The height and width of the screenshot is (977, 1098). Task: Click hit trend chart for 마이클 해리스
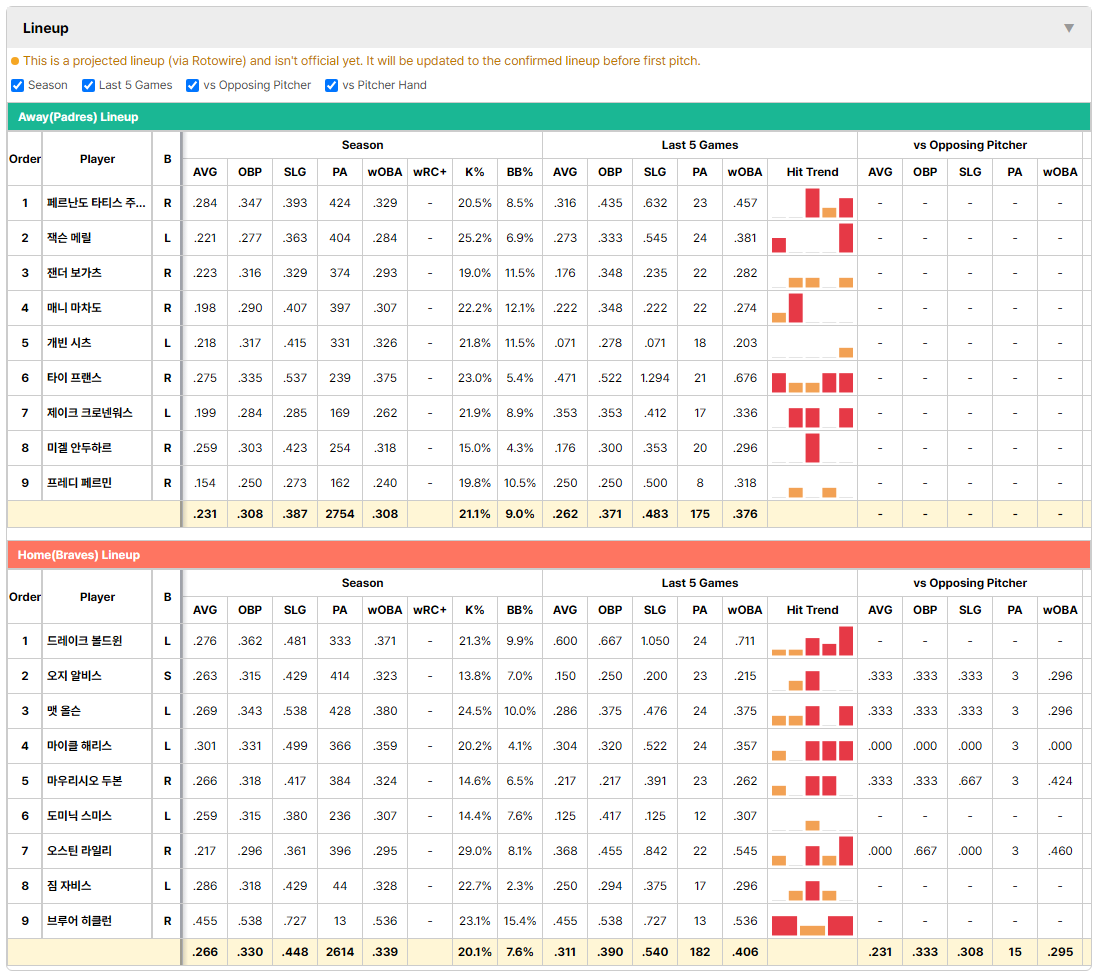(x=812, y=746)
